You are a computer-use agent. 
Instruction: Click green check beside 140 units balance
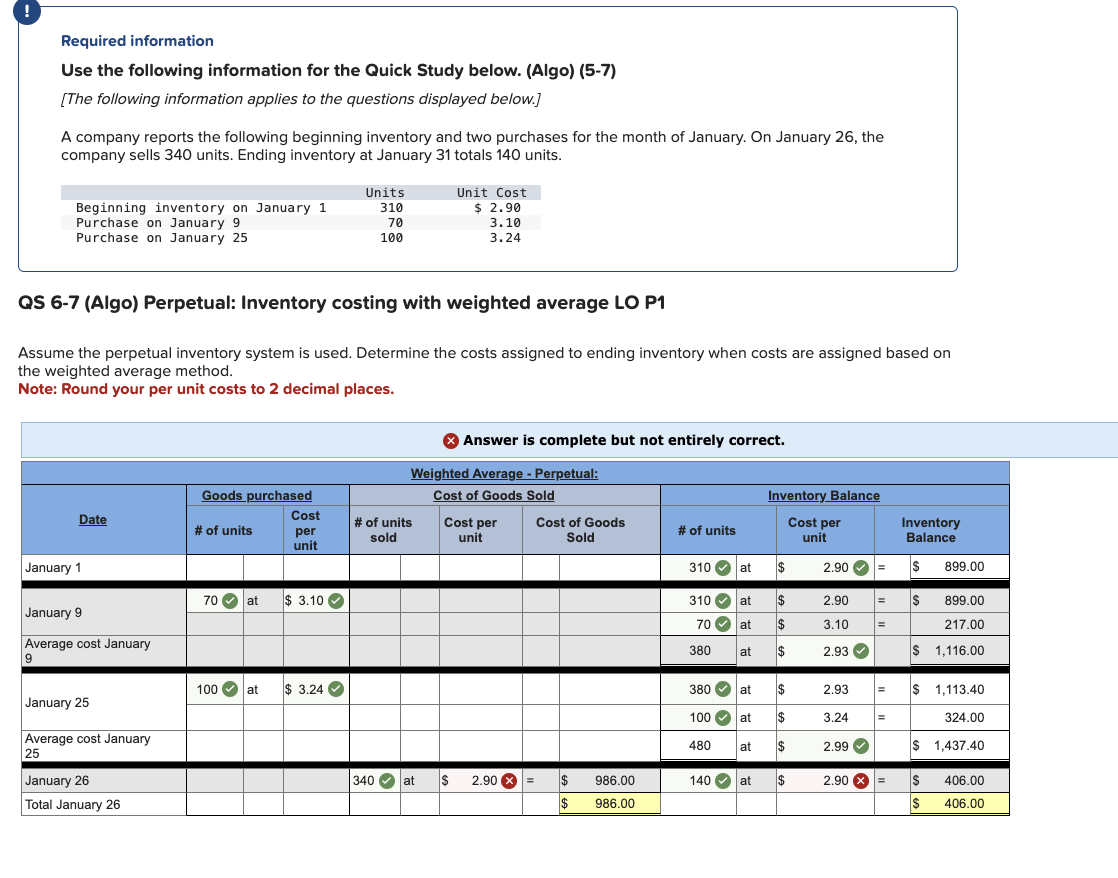coord(723,781)
